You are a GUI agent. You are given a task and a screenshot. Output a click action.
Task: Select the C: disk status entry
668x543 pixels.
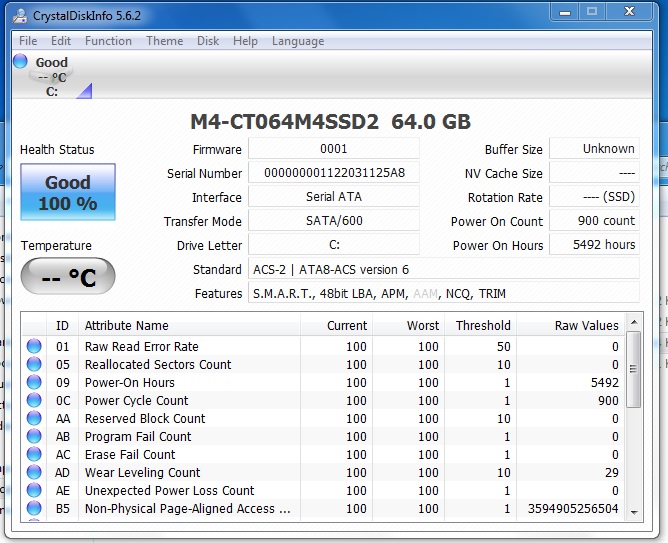(52, 77)
